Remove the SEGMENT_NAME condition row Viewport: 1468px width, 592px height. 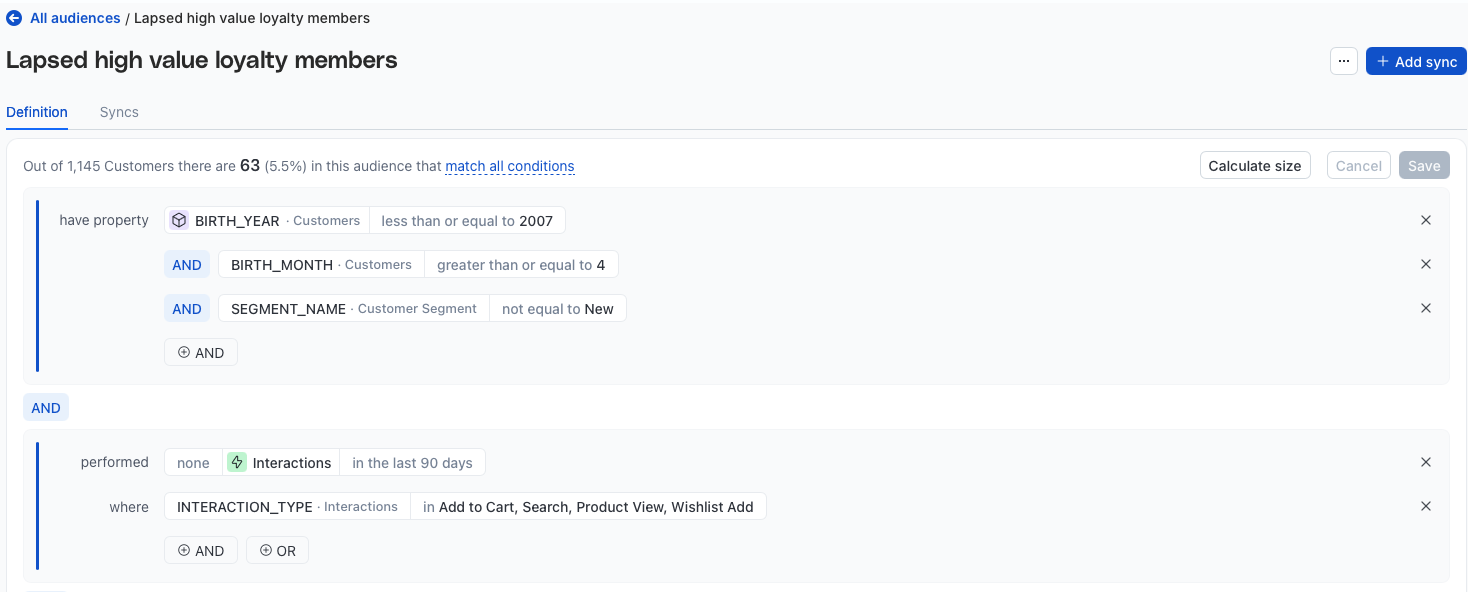pyautogui.click(x=1426, y=309)
